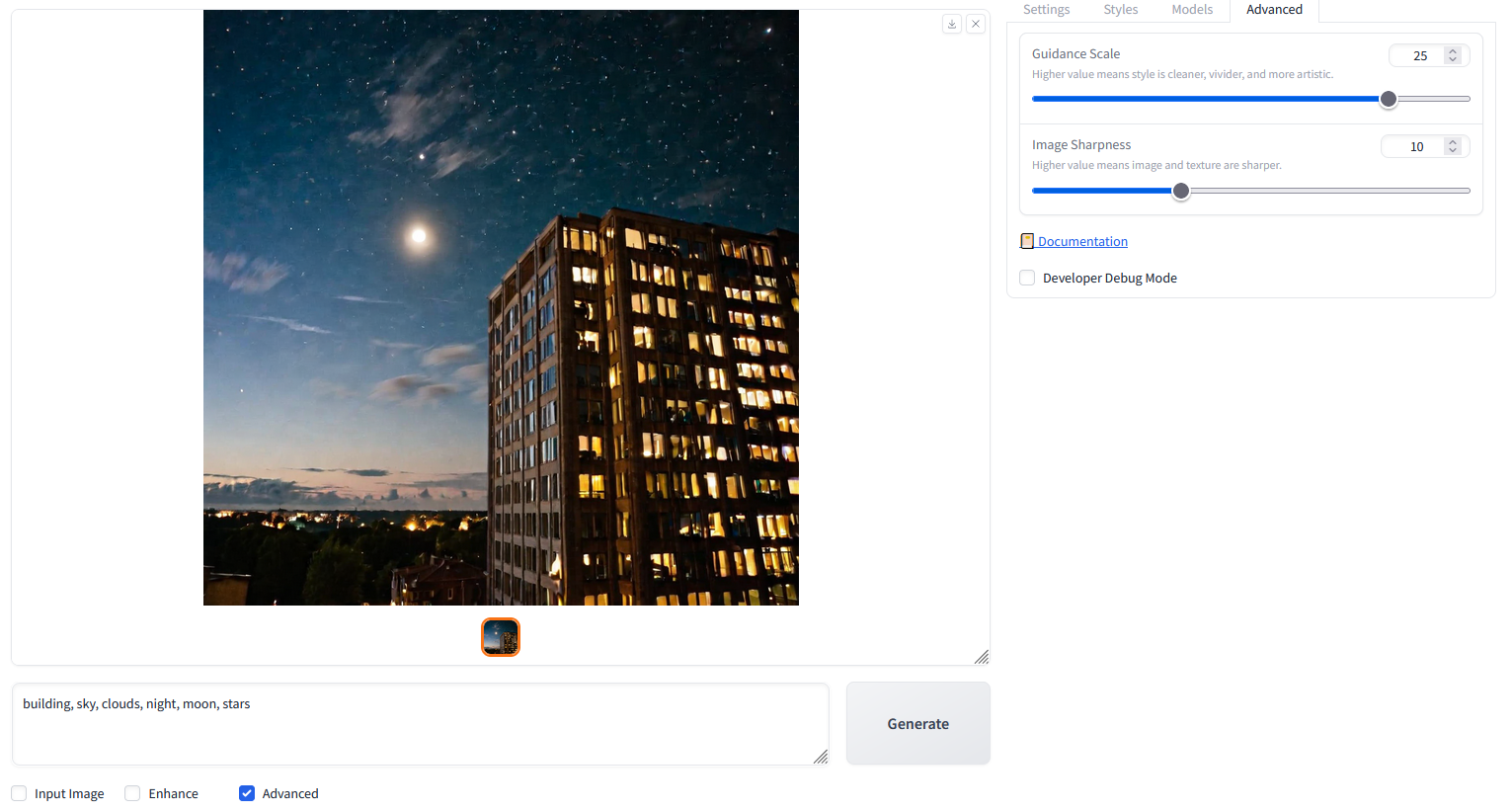
Task: Open the Documentation link
Action: pos(1082,241)
